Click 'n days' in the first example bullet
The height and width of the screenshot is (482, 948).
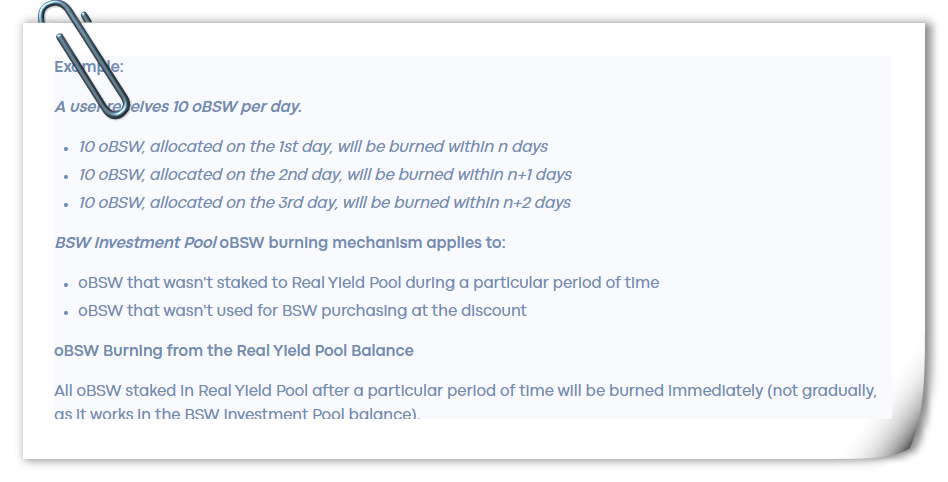(x=523, y=147)
